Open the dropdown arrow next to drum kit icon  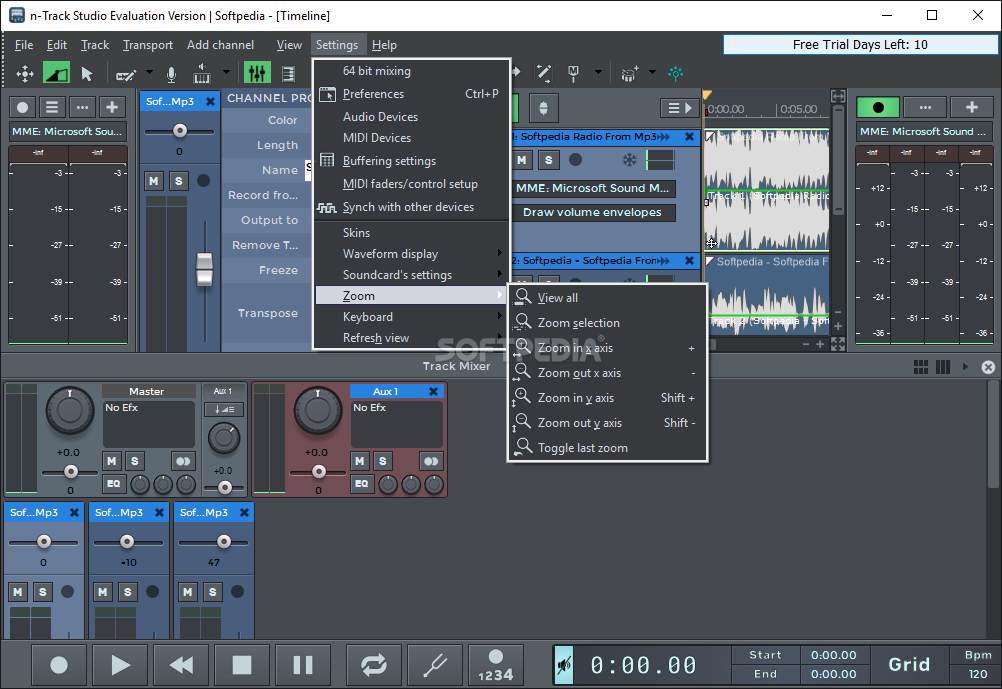652,72
